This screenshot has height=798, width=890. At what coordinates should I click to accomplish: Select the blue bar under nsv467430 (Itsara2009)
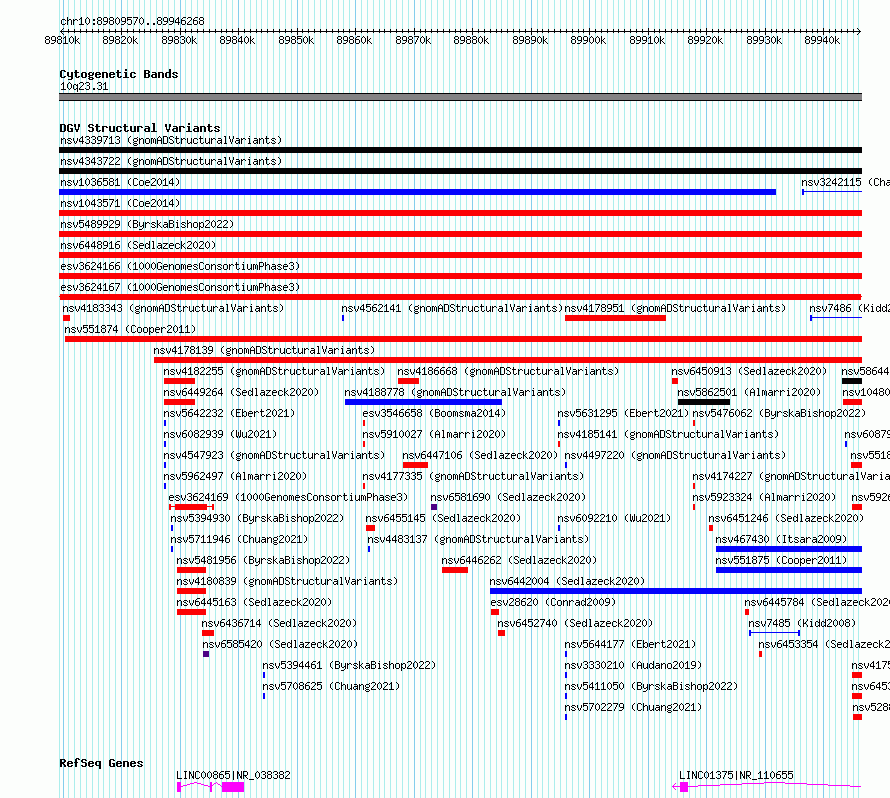pos(789,549)
